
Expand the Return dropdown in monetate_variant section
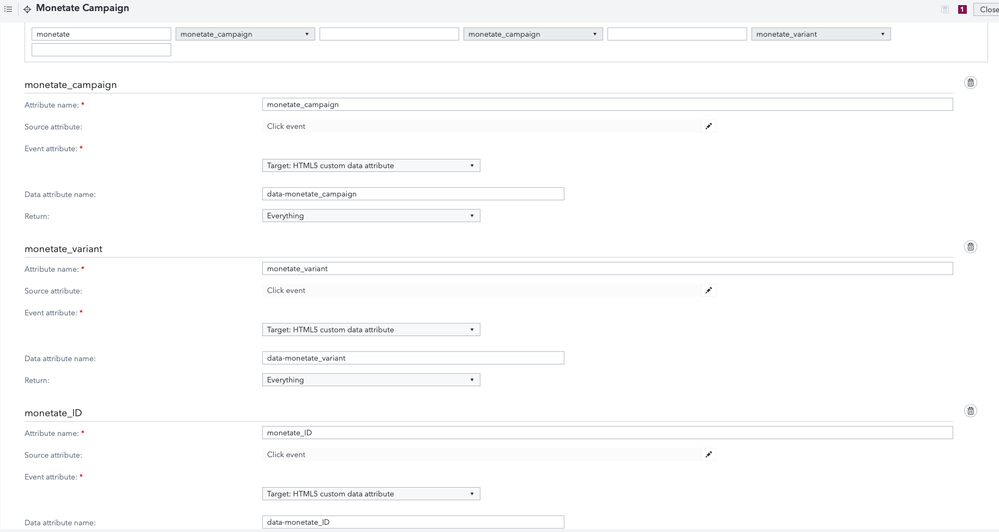coord(371,380)
